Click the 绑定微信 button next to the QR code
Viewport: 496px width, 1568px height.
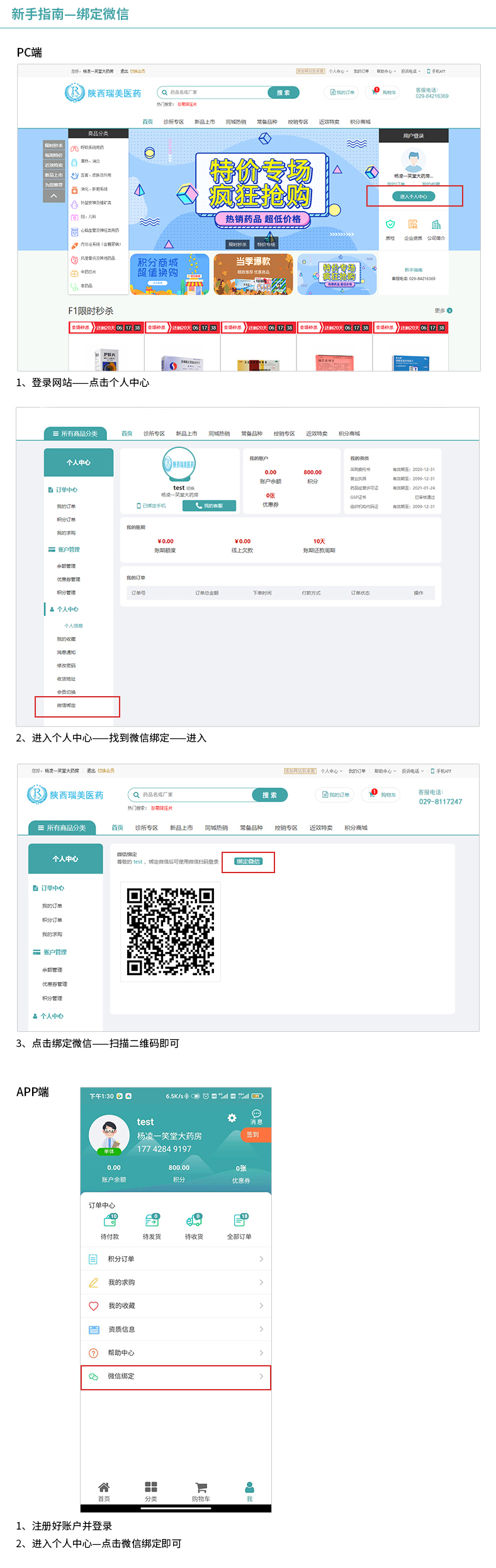click(x=248, y=861)
